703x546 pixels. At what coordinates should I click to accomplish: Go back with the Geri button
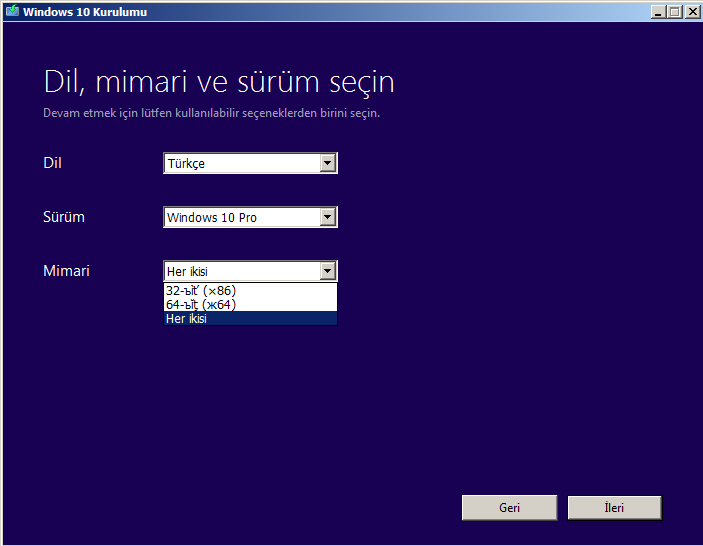coord(509,508)
